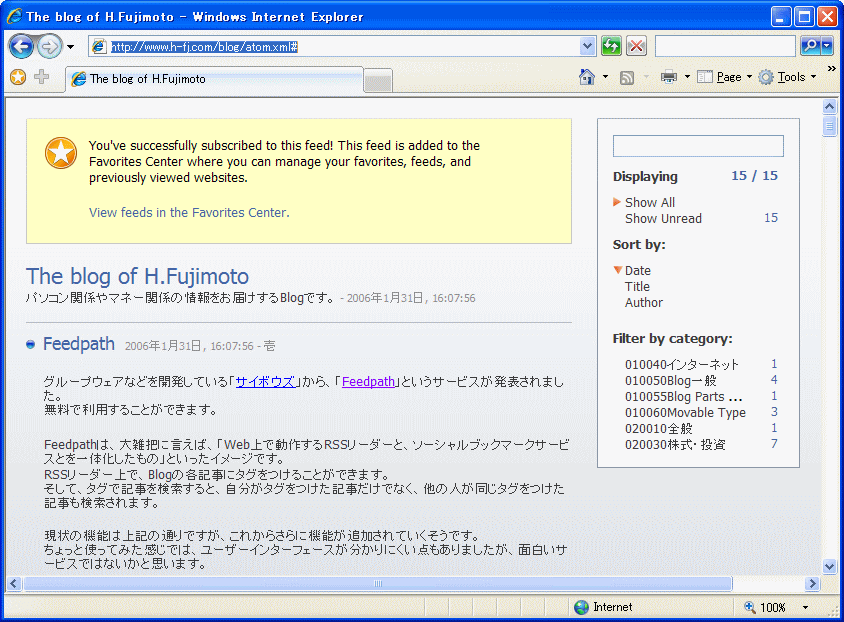
Task: Click the Internet zone status icon
Action: 581,607
